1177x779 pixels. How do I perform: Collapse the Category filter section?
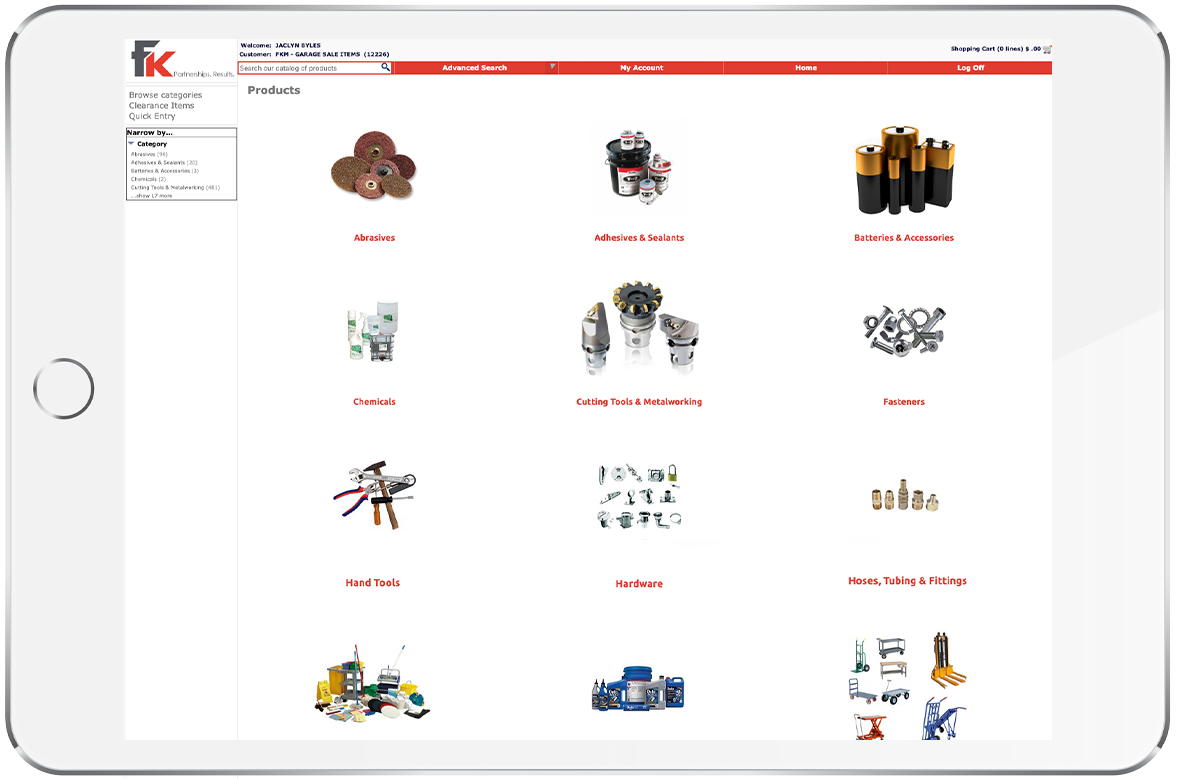[x=131, y=144]
